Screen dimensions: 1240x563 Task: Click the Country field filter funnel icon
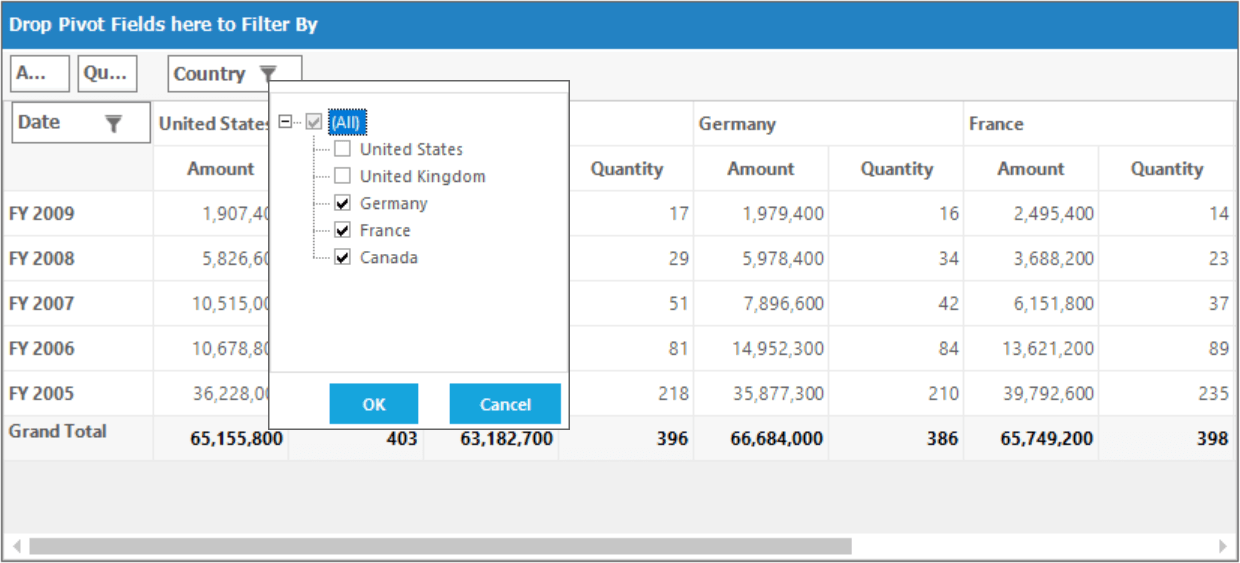268,73
